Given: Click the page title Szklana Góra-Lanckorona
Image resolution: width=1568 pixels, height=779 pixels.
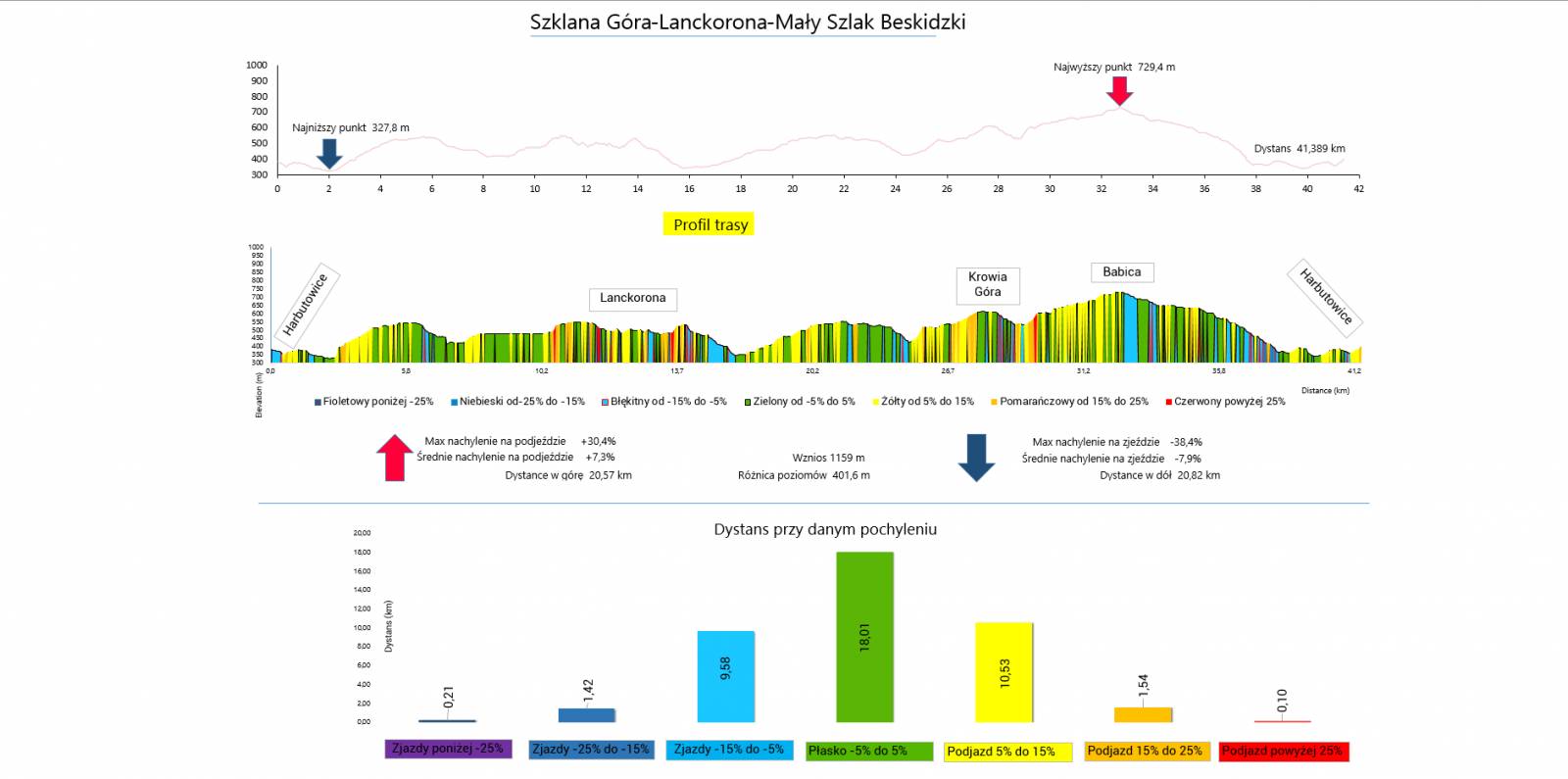Looking at the screenshot, I should pos(747,22).
